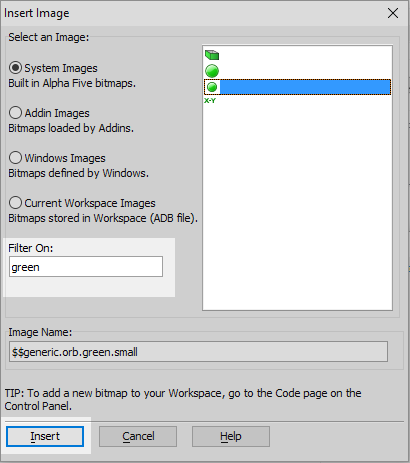Click the 'Built in Alpha Five bitmaps' description

[72, 83]
